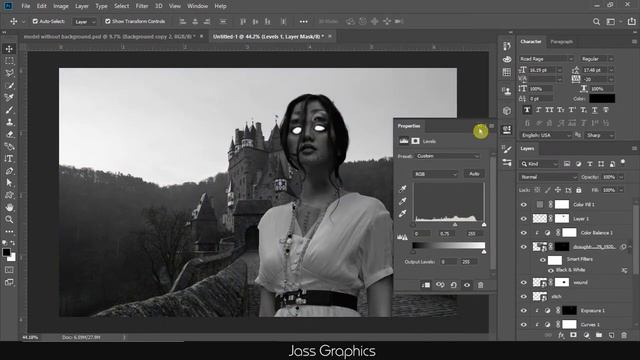Open the File menu
Screen dimensions: 640x360
26,6
